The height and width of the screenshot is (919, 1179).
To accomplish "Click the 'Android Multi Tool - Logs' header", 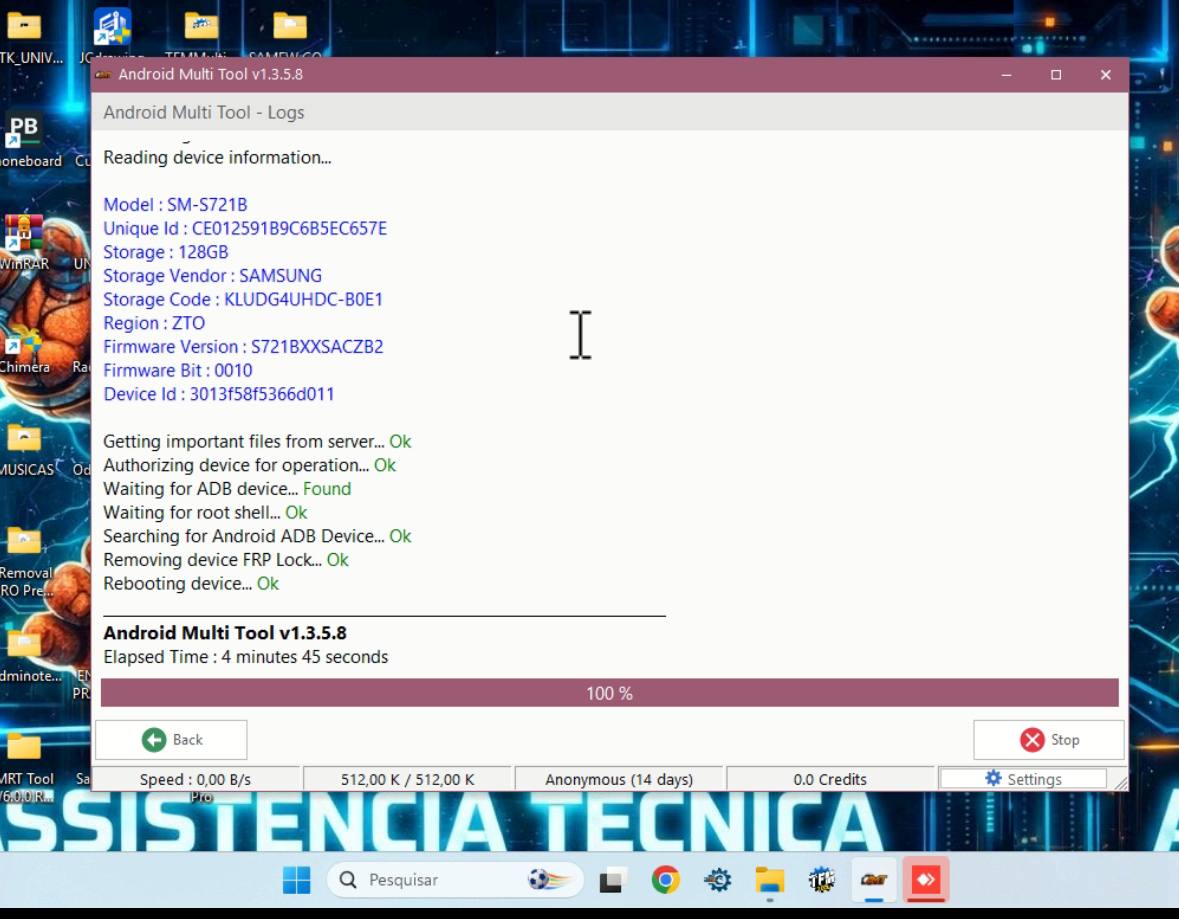I will pos(204,113).
